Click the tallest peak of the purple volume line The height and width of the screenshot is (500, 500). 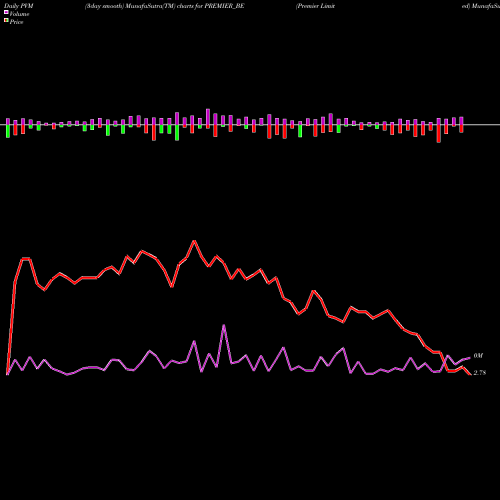(x=224, y=325)
